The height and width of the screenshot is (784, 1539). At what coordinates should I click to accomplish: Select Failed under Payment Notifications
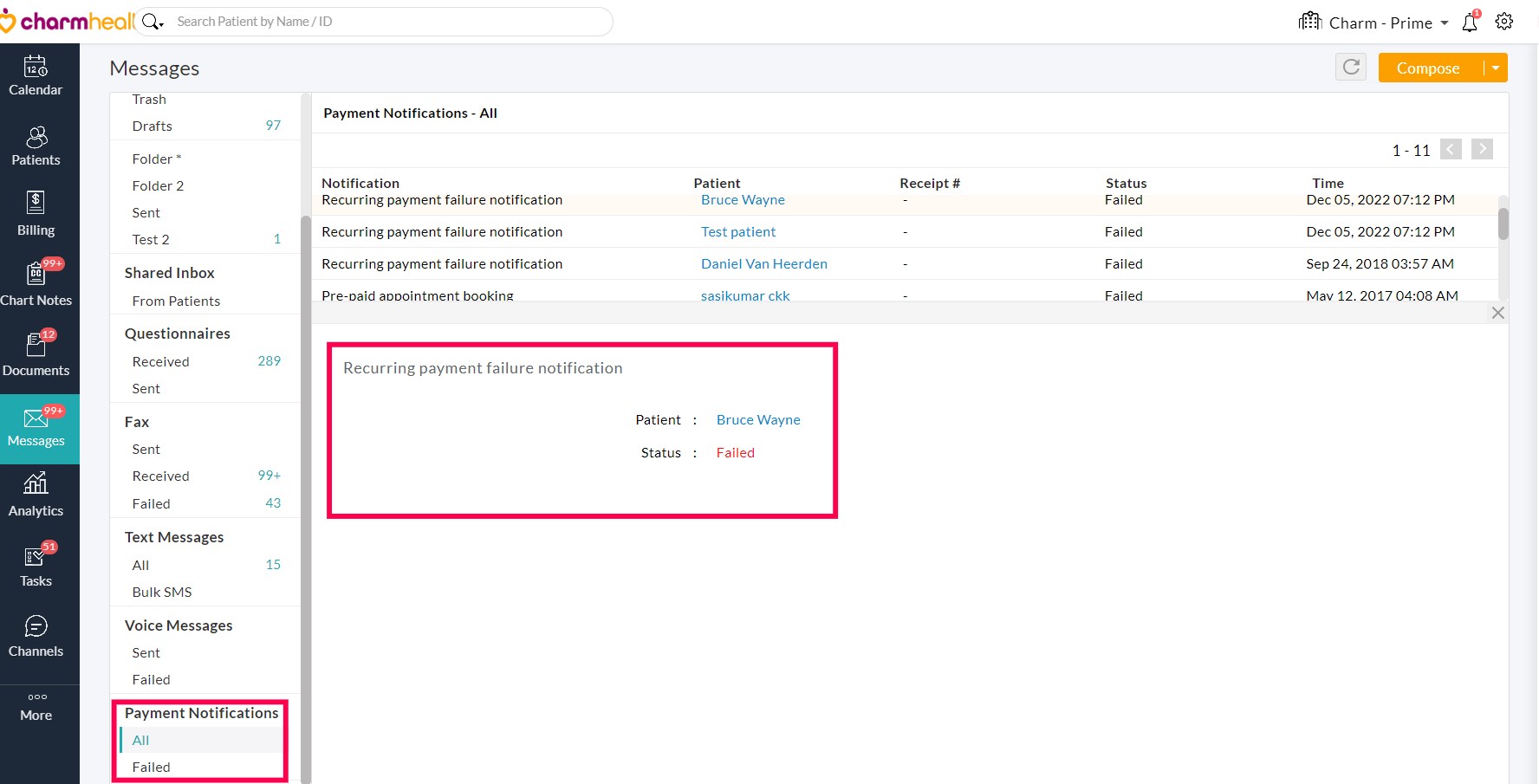tap(152, 767)
